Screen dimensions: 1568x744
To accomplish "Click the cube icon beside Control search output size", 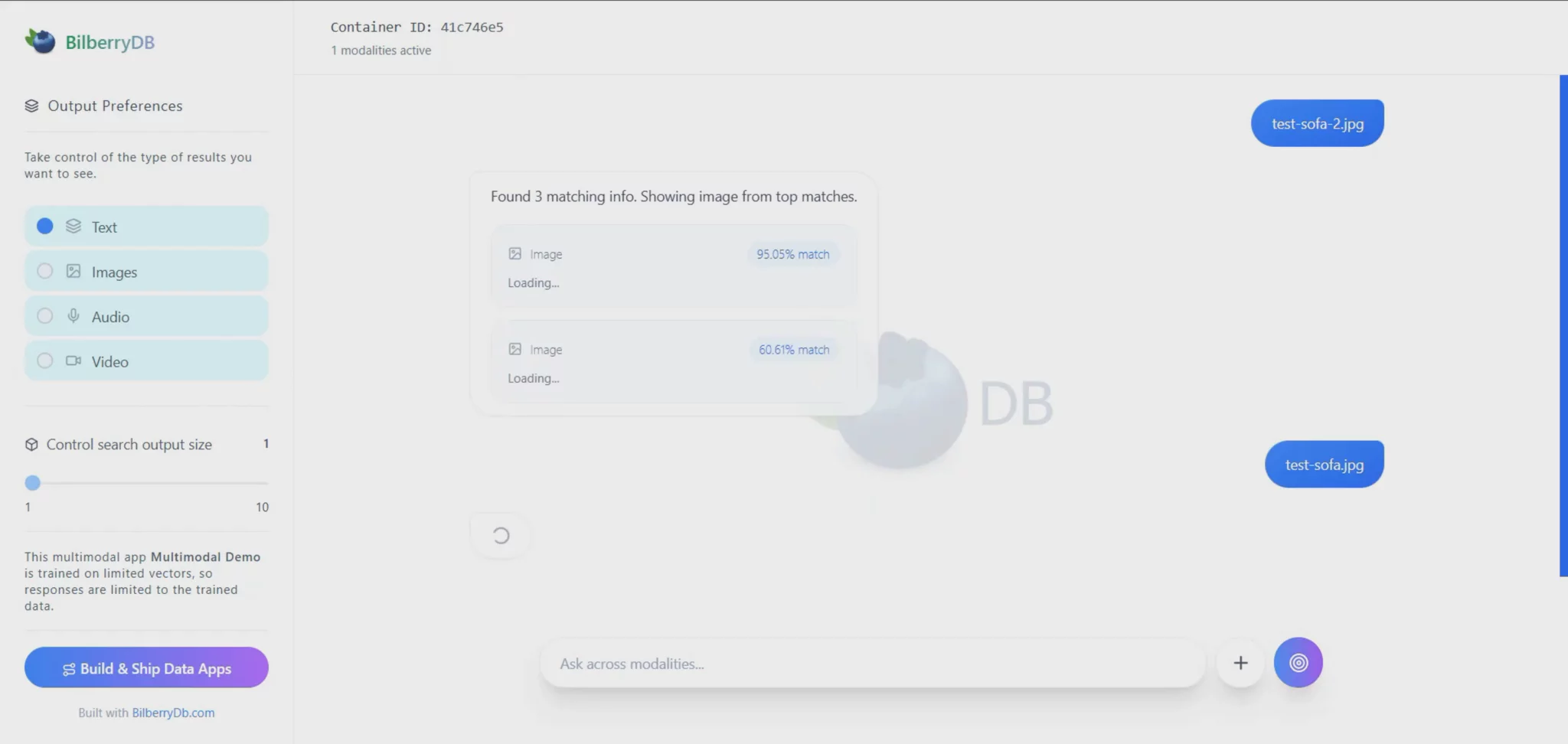I will (x=31, y=445).
